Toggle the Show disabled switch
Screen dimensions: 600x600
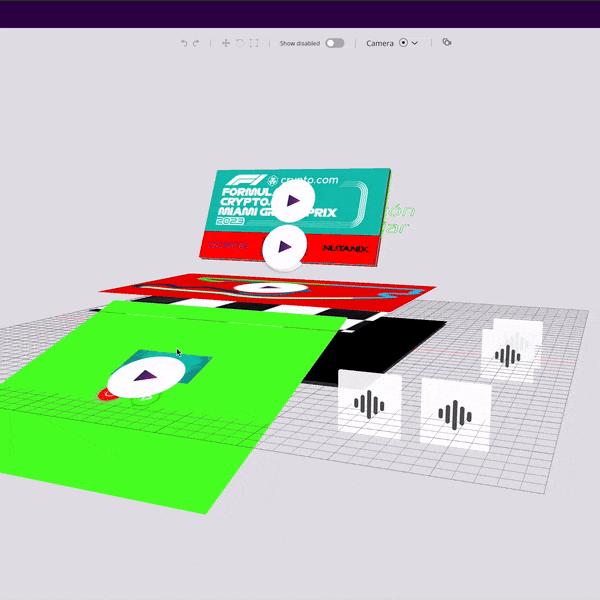coord(335,43)
